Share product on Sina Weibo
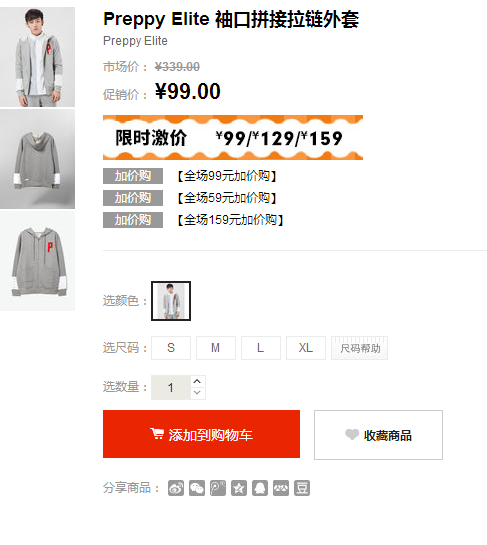 pyautogui.click(x=176, y=488)
